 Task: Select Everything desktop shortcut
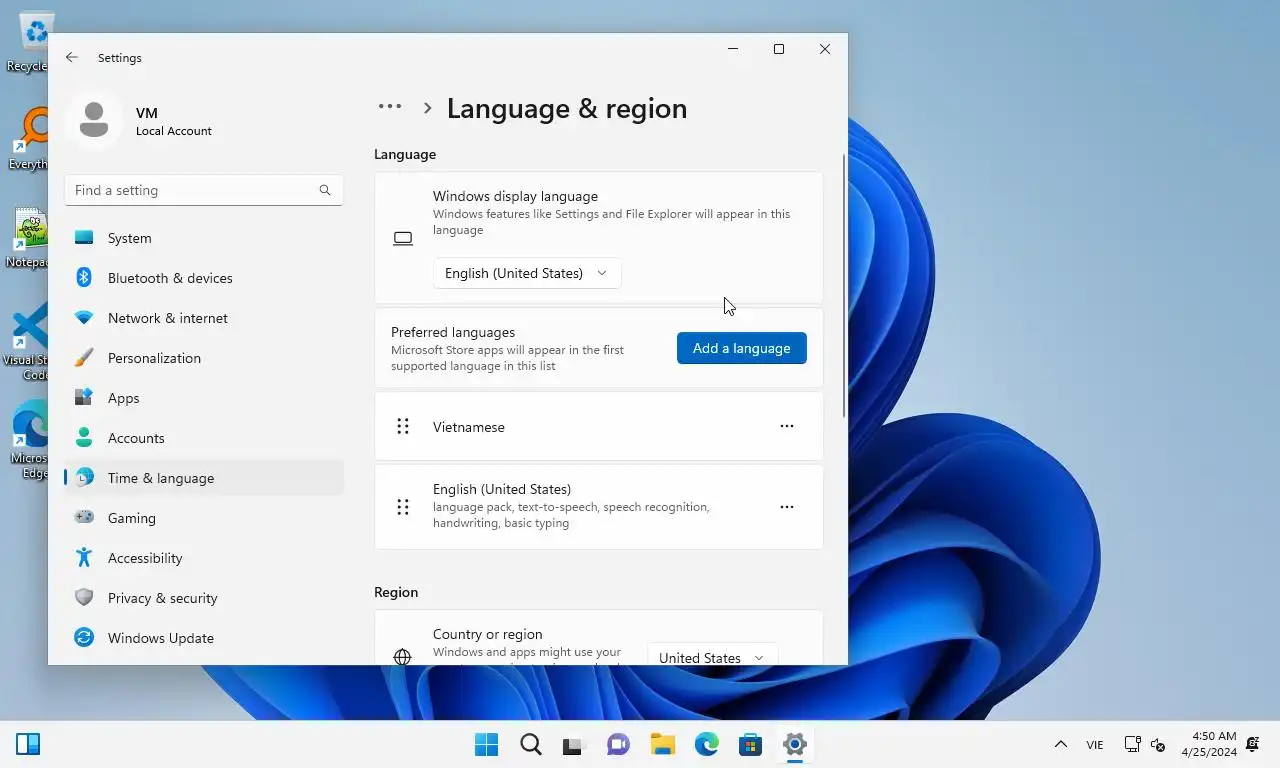[28, 140]
